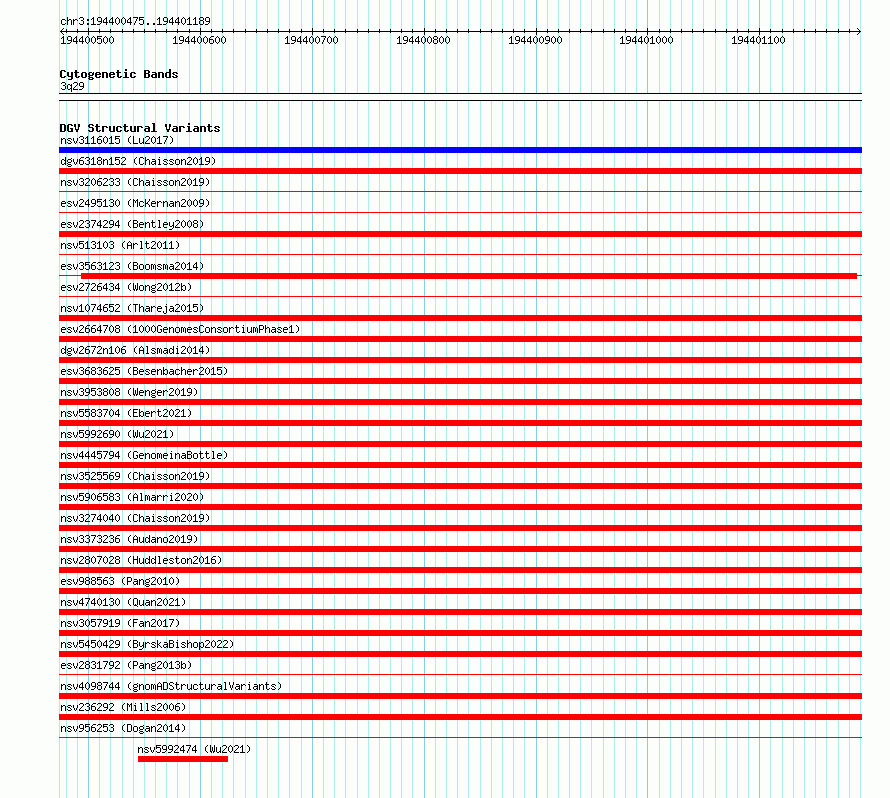Image resolution: width=890 pixels, height=798 pixels.
Task: Click dgv2672n106 (Alsmadi2014) label
Action: tap(135, 350)
